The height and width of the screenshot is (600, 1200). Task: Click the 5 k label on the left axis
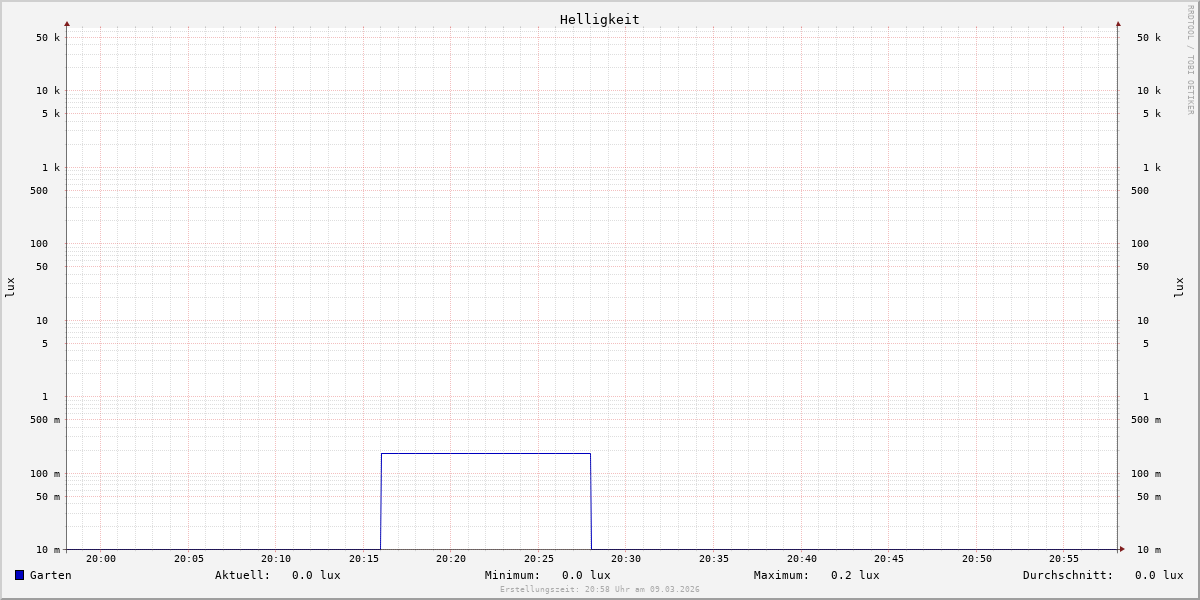(51, 114)
